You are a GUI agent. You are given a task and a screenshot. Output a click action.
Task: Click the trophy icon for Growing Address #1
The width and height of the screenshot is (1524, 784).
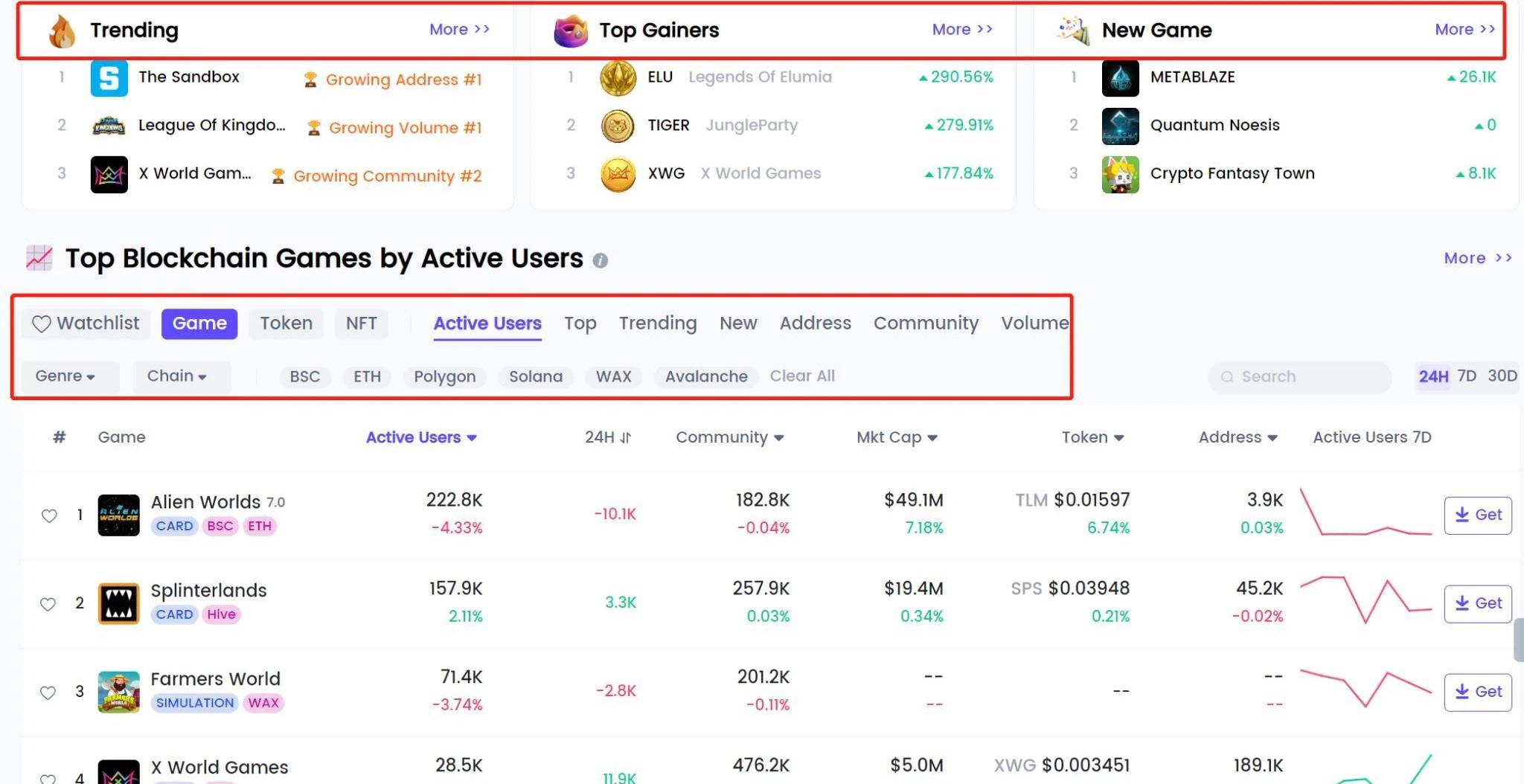coord(310,80)
